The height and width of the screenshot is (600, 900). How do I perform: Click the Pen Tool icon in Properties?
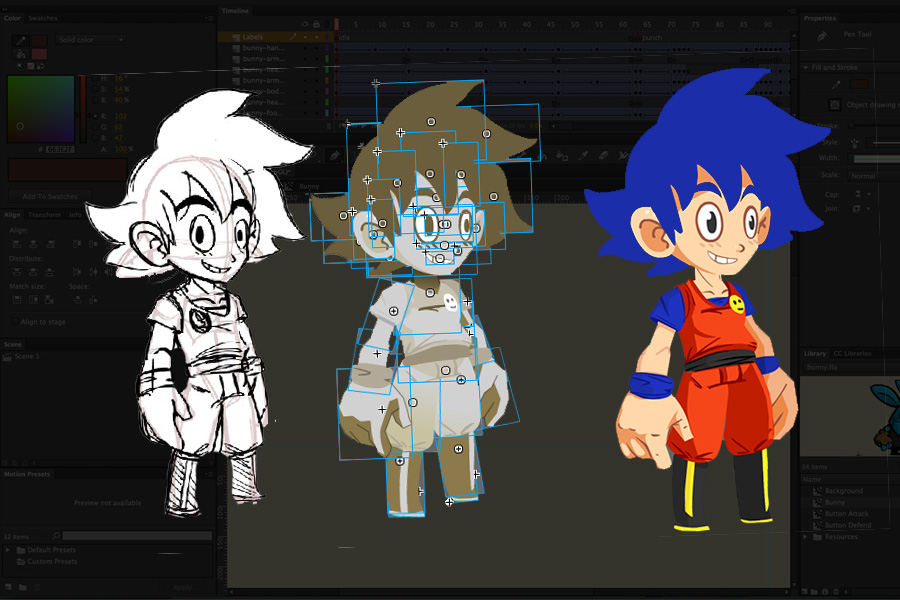click(x=822, y=36)
